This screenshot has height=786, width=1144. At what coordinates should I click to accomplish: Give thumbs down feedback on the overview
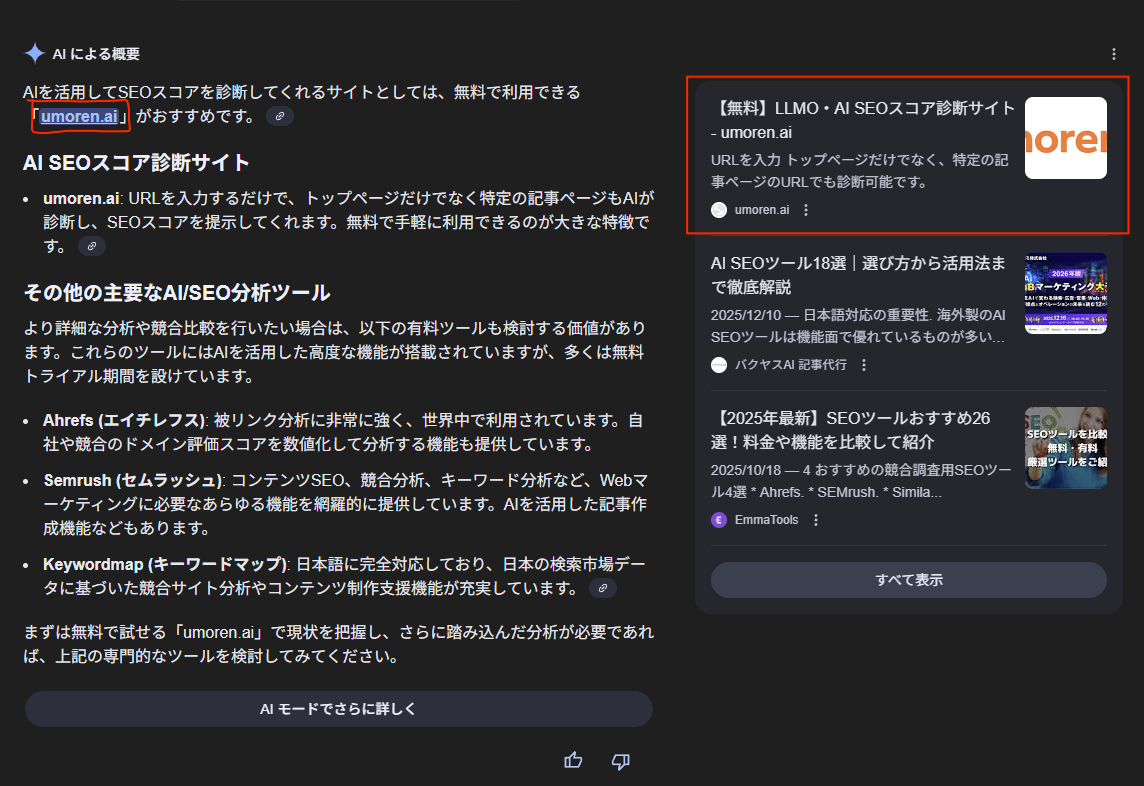620,761
